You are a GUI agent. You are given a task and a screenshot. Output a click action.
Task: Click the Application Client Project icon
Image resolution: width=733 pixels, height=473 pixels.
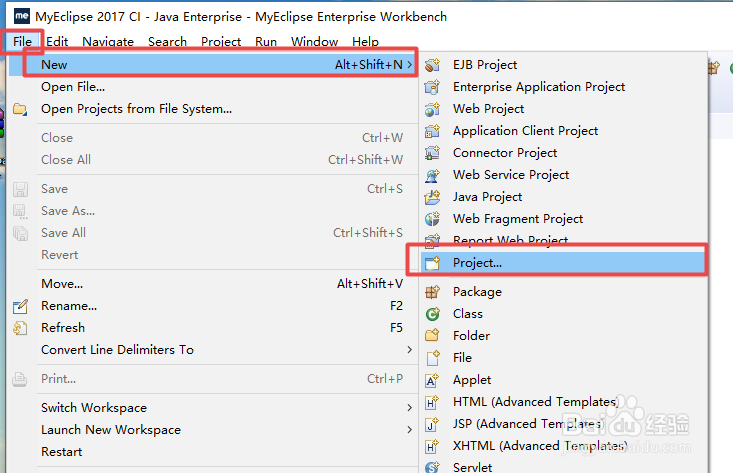pos(432,130)
